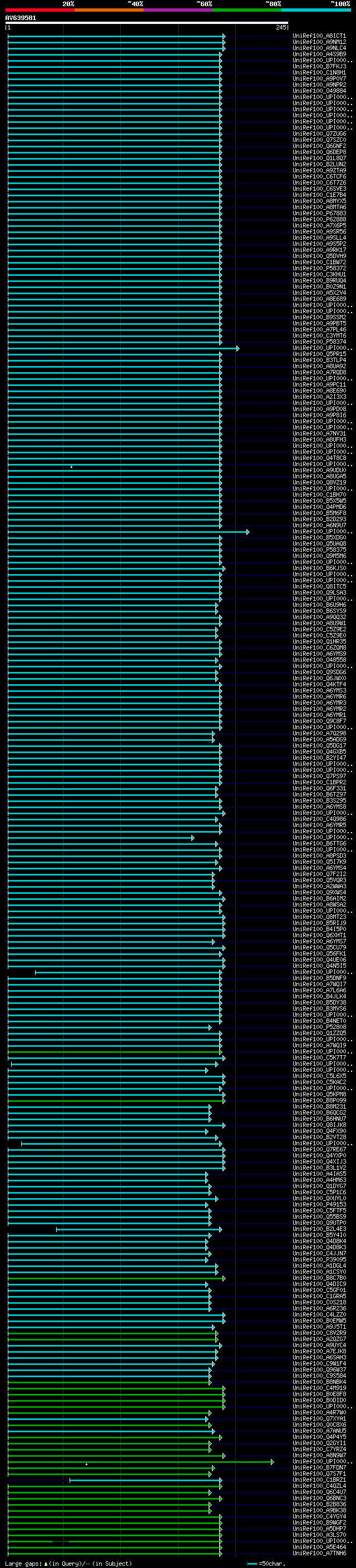Select the UniRef100_C1N8H1 label

pos(319,72)
